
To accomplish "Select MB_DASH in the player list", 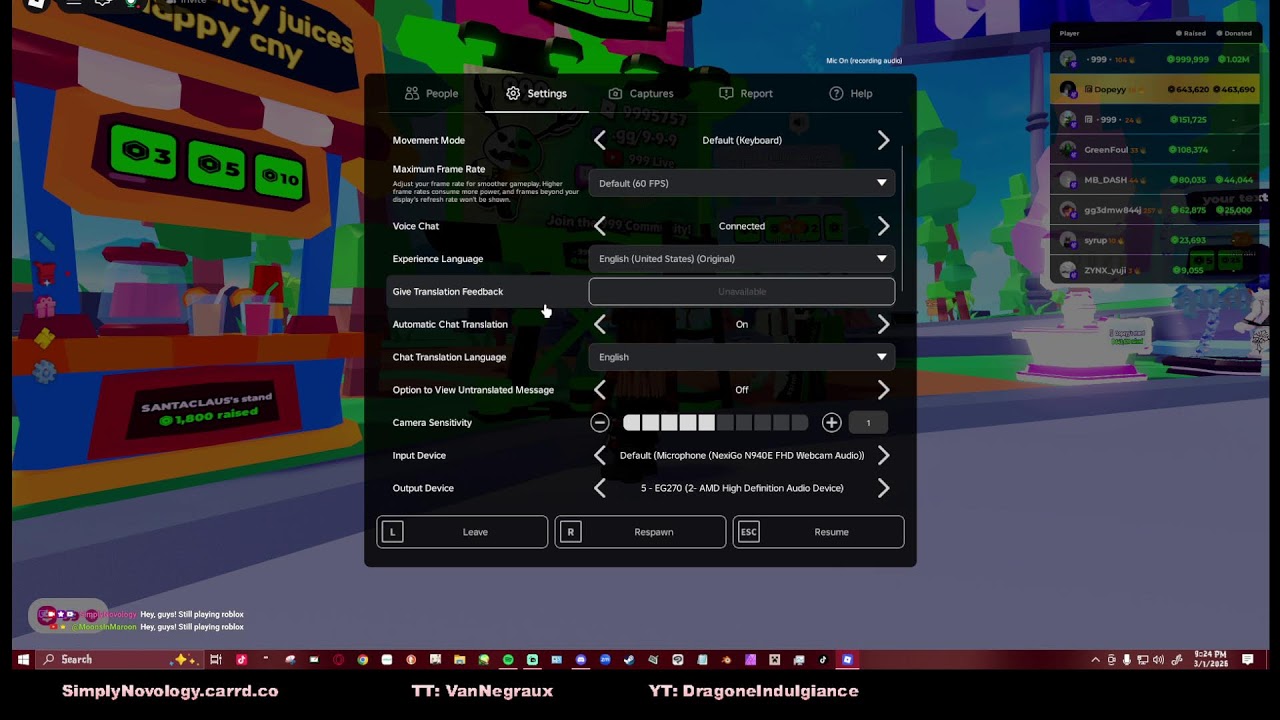I will point(1157,180).
